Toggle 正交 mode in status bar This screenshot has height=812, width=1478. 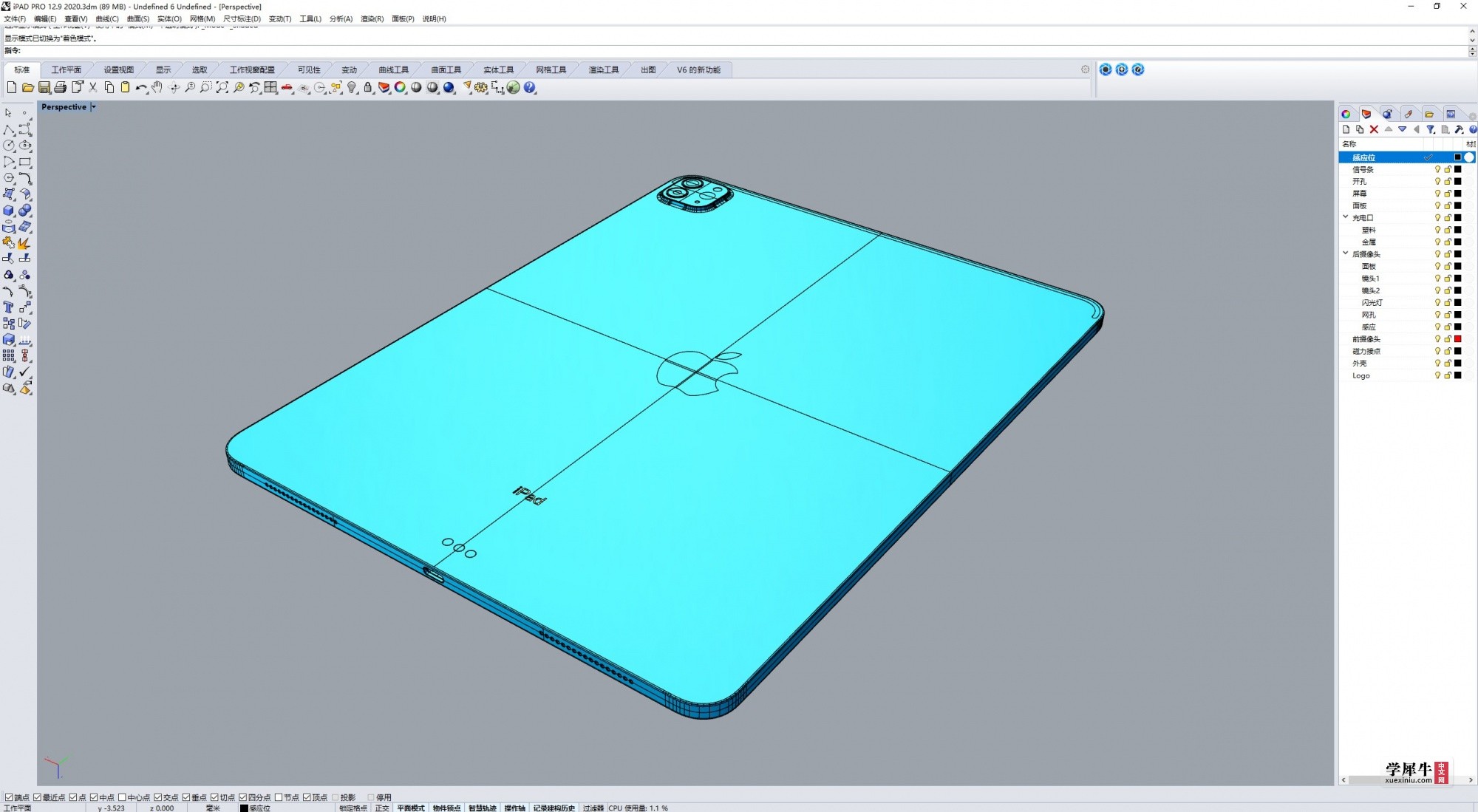381,808
